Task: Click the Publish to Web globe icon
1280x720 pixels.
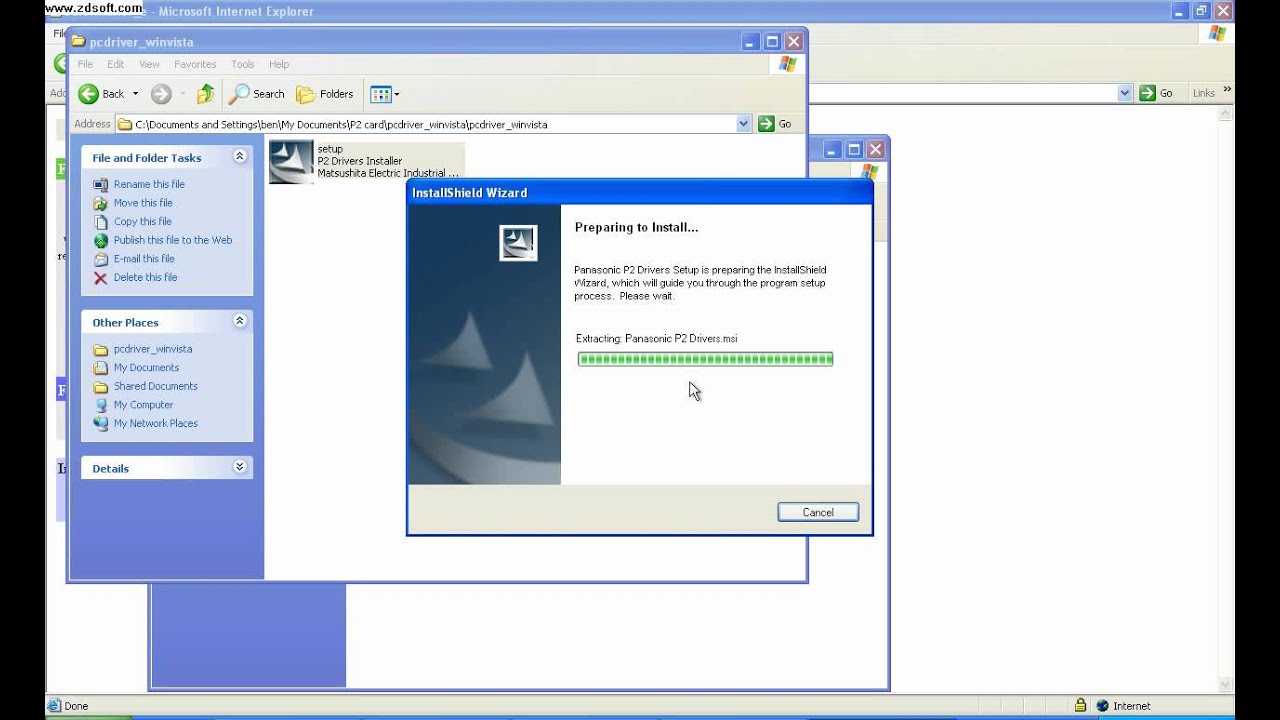Action: coord(100,240)
